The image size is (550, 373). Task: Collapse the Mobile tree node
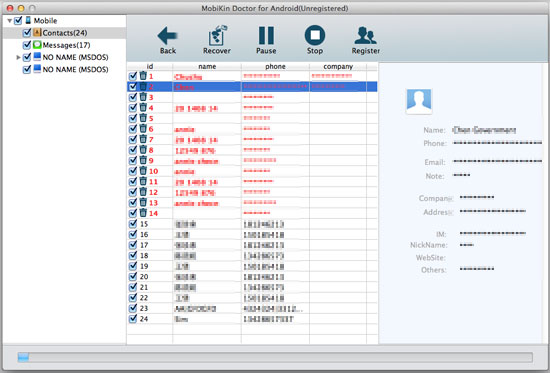[x=9, y=21]
